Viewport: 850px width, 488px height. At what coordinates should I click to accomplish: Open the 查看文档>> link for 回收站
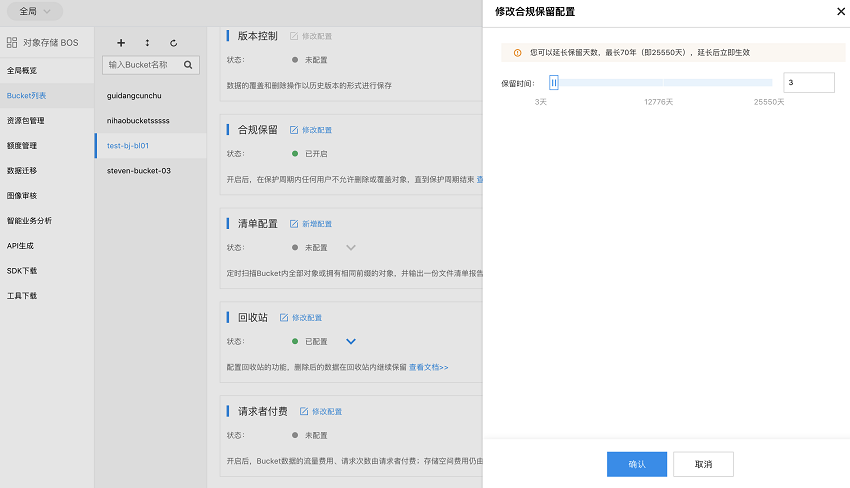point(428,367)
